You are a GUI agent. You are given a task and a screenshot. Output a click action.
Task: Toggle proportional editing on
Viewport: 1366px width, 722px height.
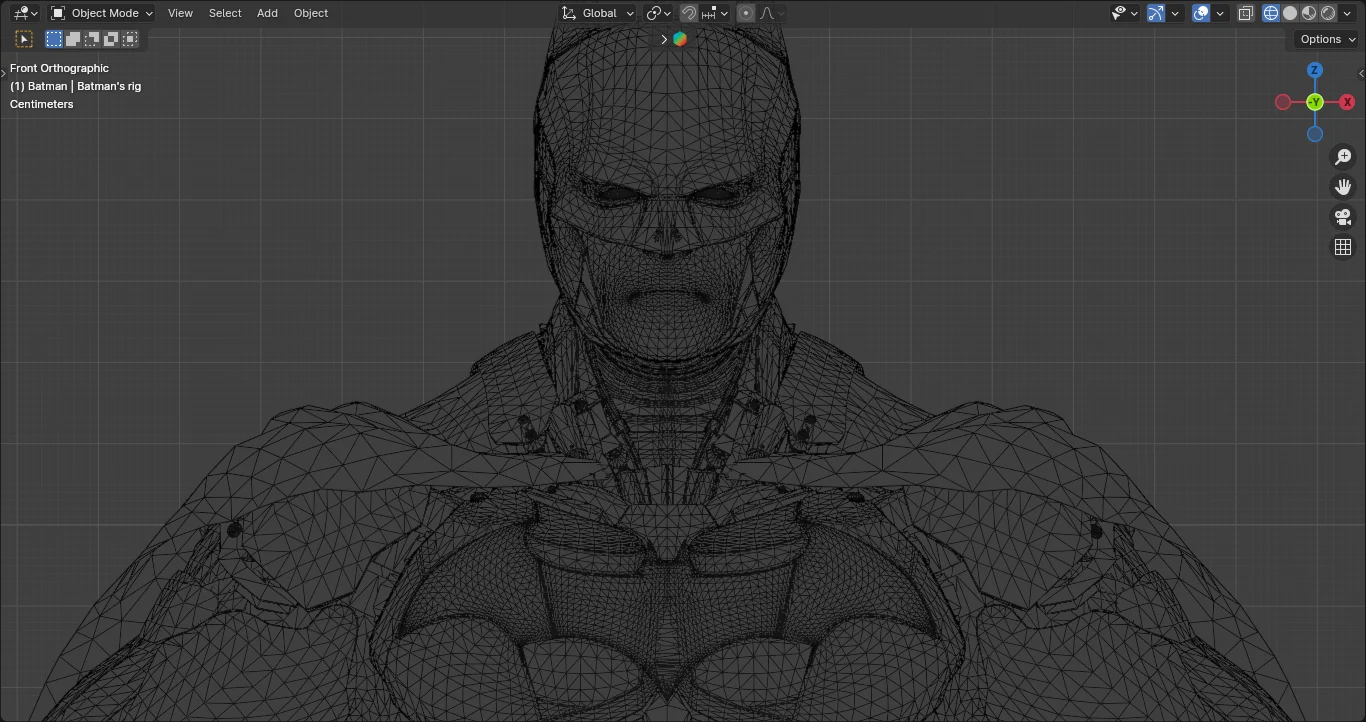pyautogui.click(x=746, y=13)
